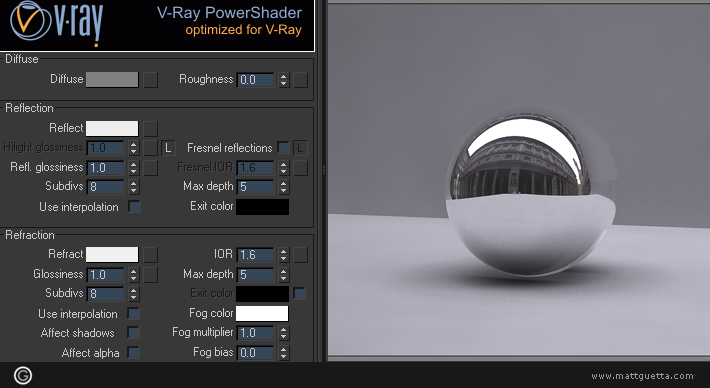This screenshot has width=710, height=388.
Task: Click the Refl. glossiness value field
Action: pyautogui.click(x=105, y=168)
